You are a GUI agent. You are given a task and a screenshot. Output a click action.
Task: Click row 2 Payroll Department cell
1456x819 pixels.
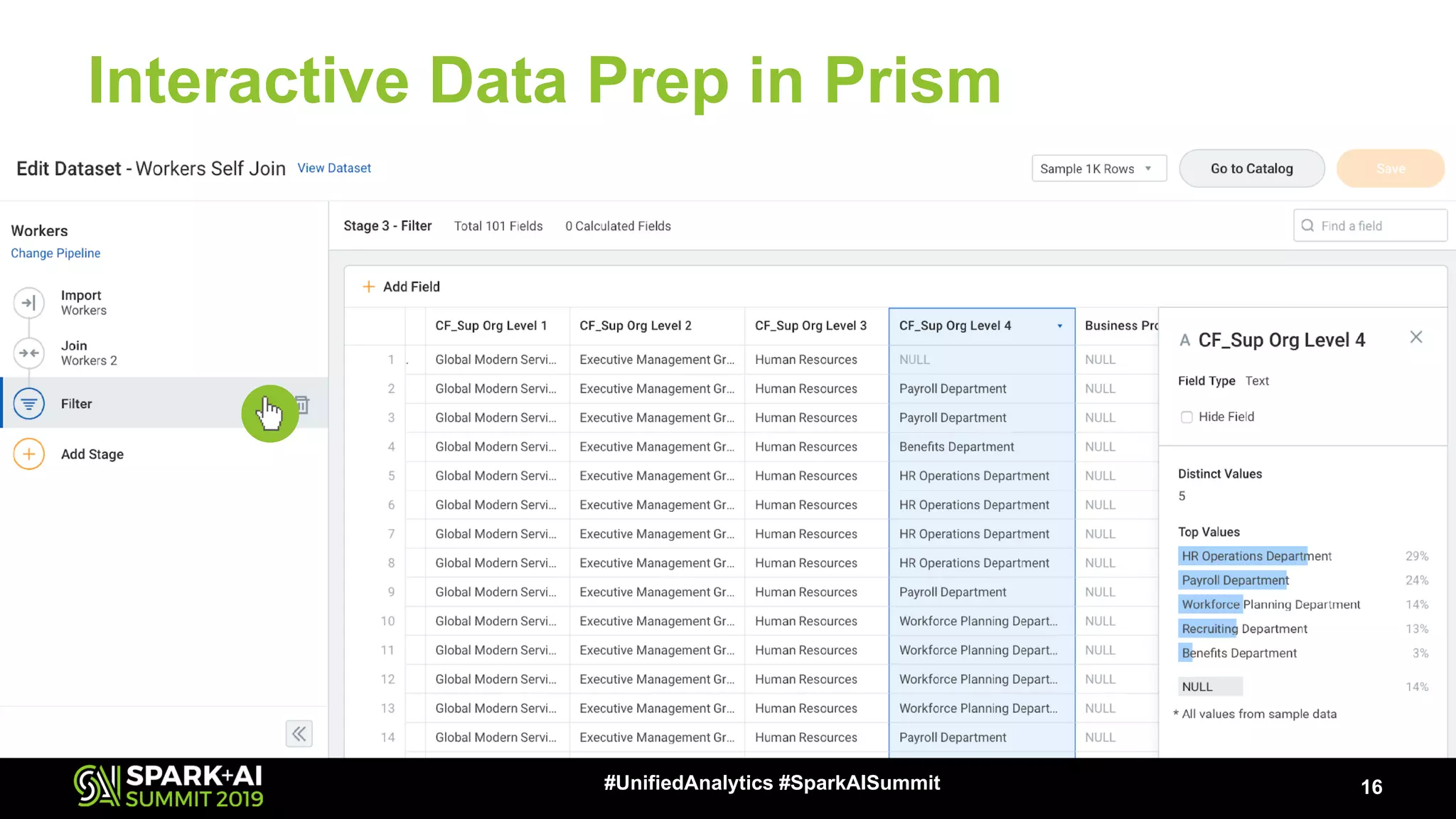(x=982, y=389)
